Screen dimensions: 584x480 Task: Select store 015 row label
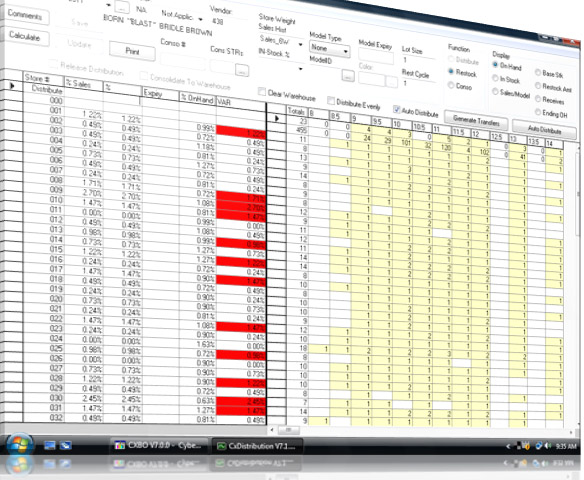tap(56, 249)
